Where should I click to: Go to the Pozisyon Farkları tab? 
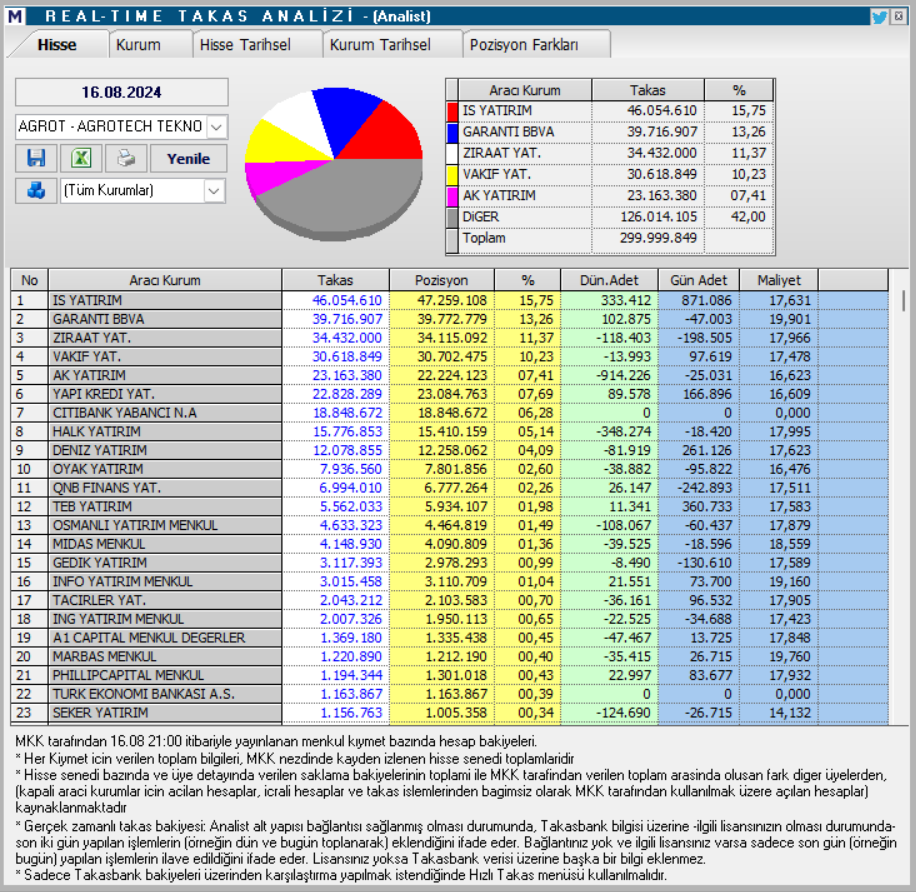524,45
